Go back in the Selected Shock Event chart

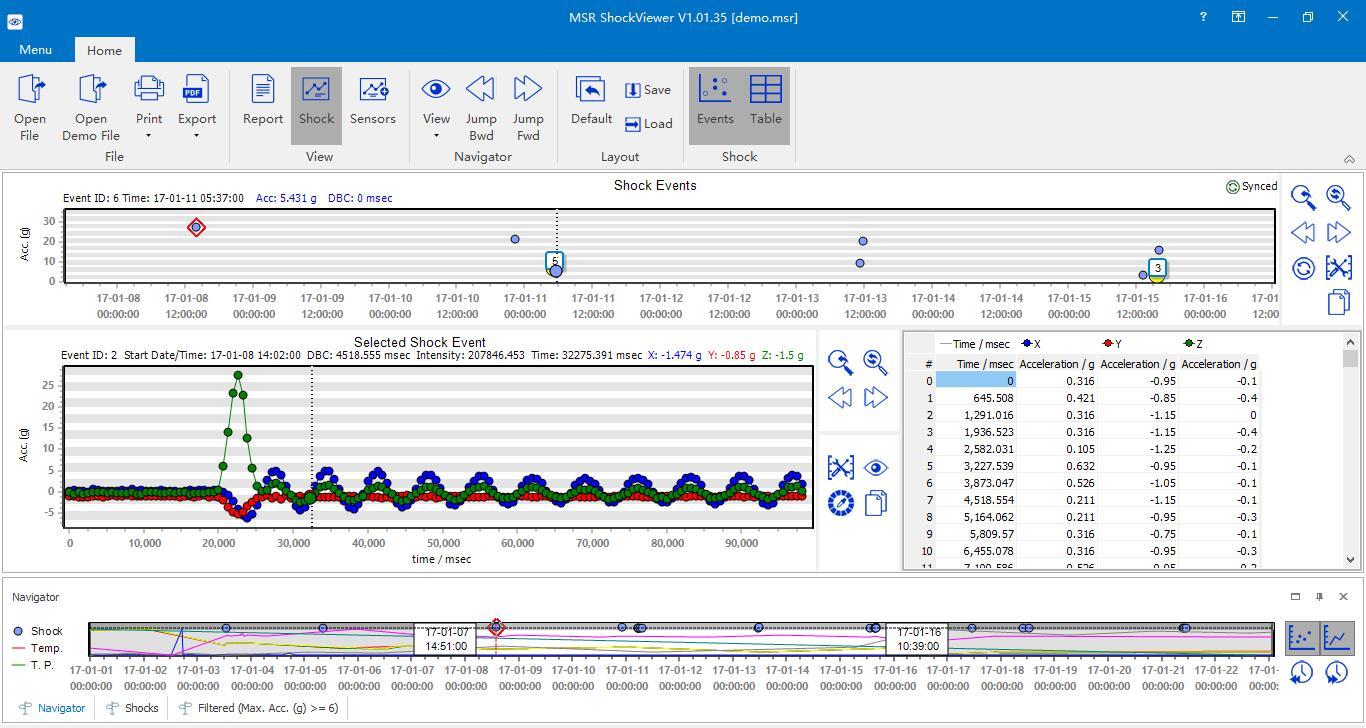point(840,397)
